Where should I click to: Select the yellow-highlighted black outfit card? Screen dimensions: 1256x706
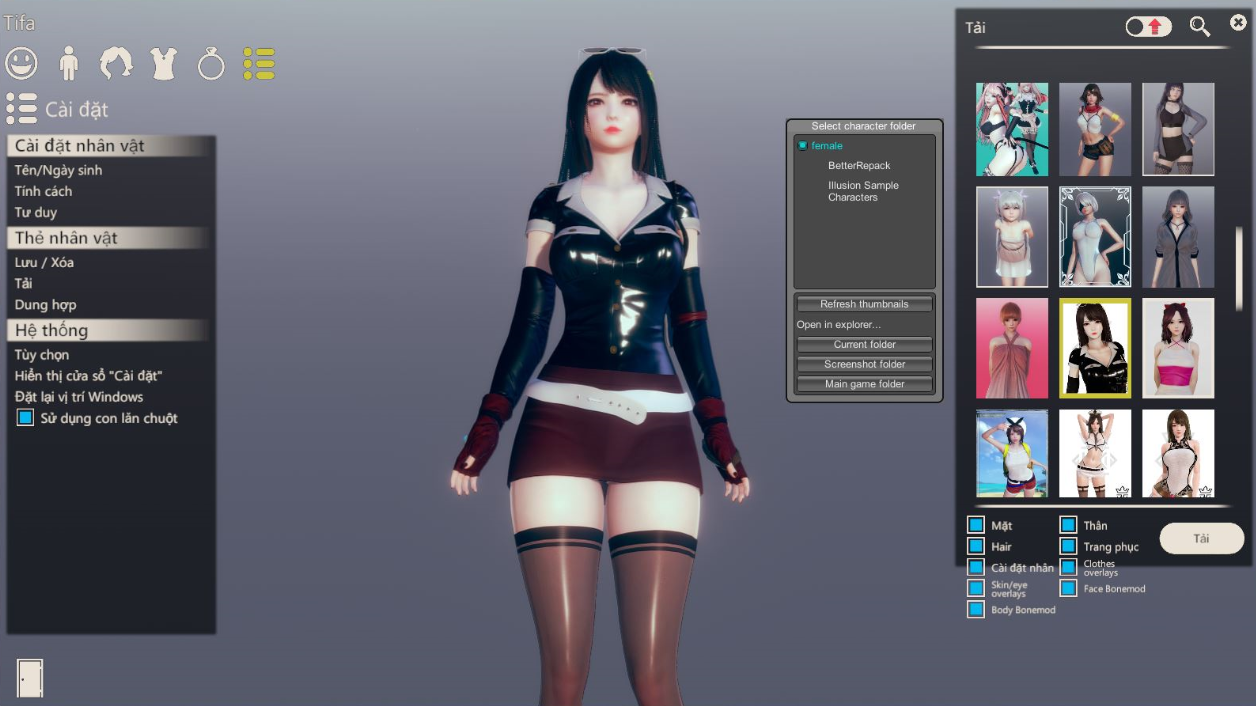pyautogui.click(x=1095, y=347)
